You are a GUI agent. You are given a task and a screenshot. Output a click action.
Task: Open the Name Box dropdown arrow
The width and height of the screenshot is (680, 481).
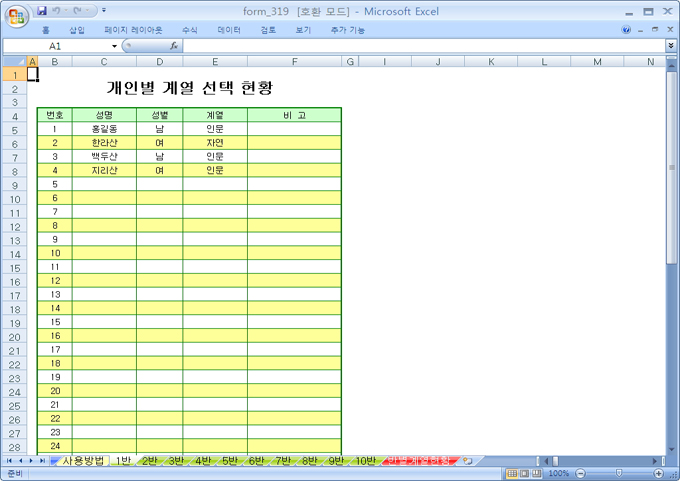click(114, 46)
